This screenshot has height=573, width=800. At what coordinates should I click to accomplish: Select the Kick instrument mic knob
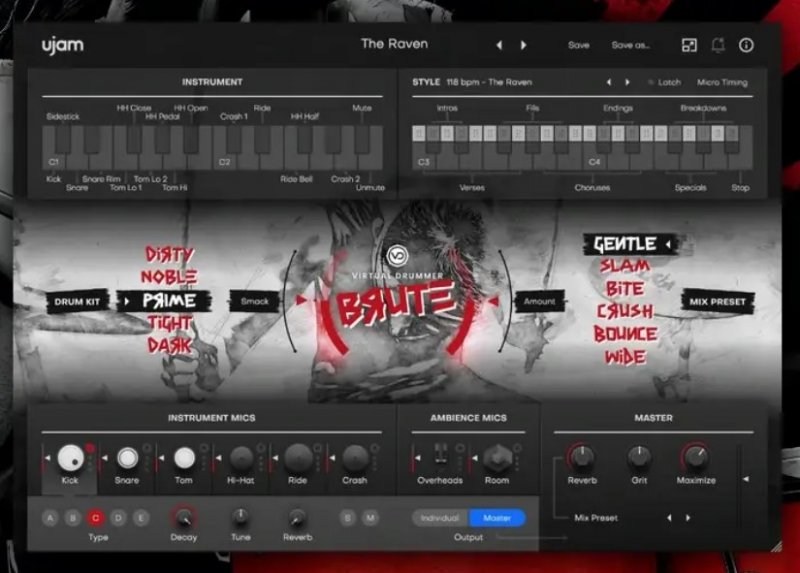70,458
